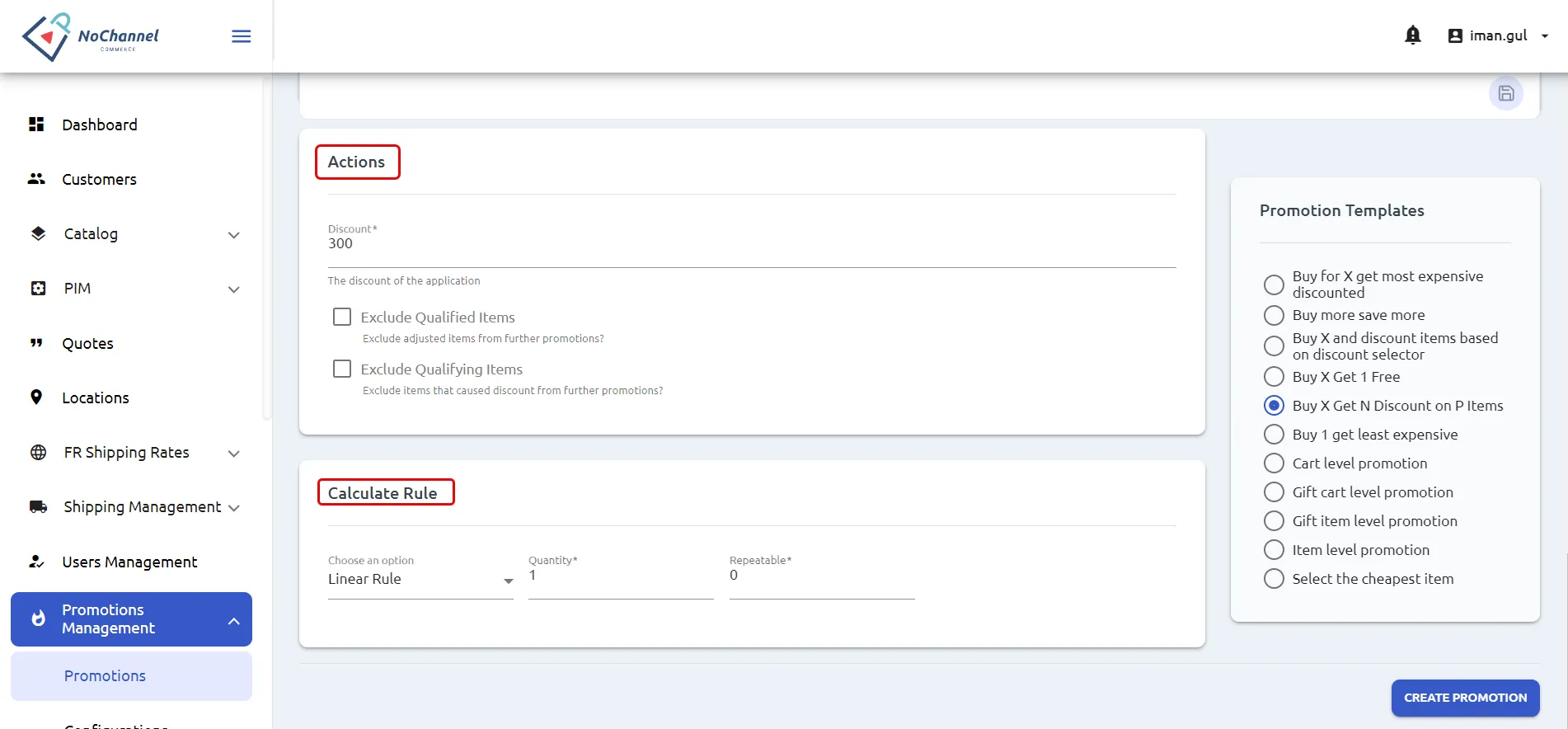Click the Quantity input field
This screenshot has width=1568, height=729.
click(621, 576)
